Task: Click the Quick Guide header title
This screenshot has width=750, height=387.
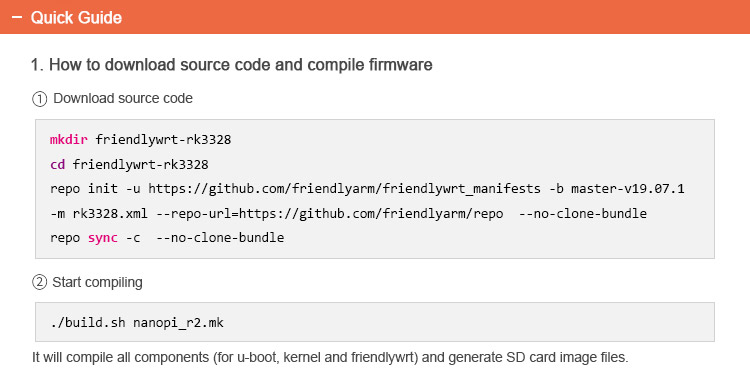Action: click(76, 18)
